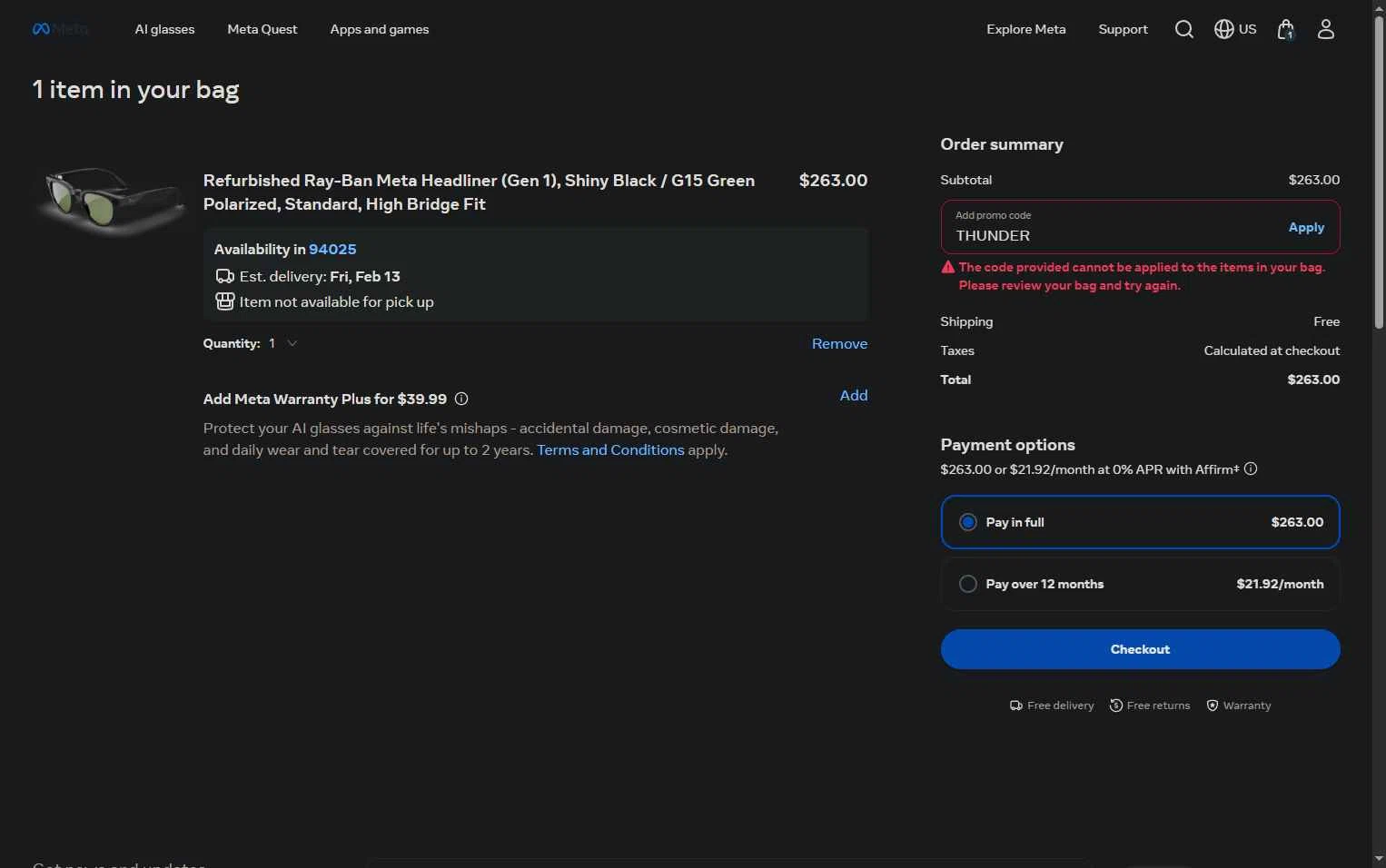Image resolution: width=1386 pixels, height=868 pixels.
Task: Open the shopping bag icon
Action: [1285, 29]
